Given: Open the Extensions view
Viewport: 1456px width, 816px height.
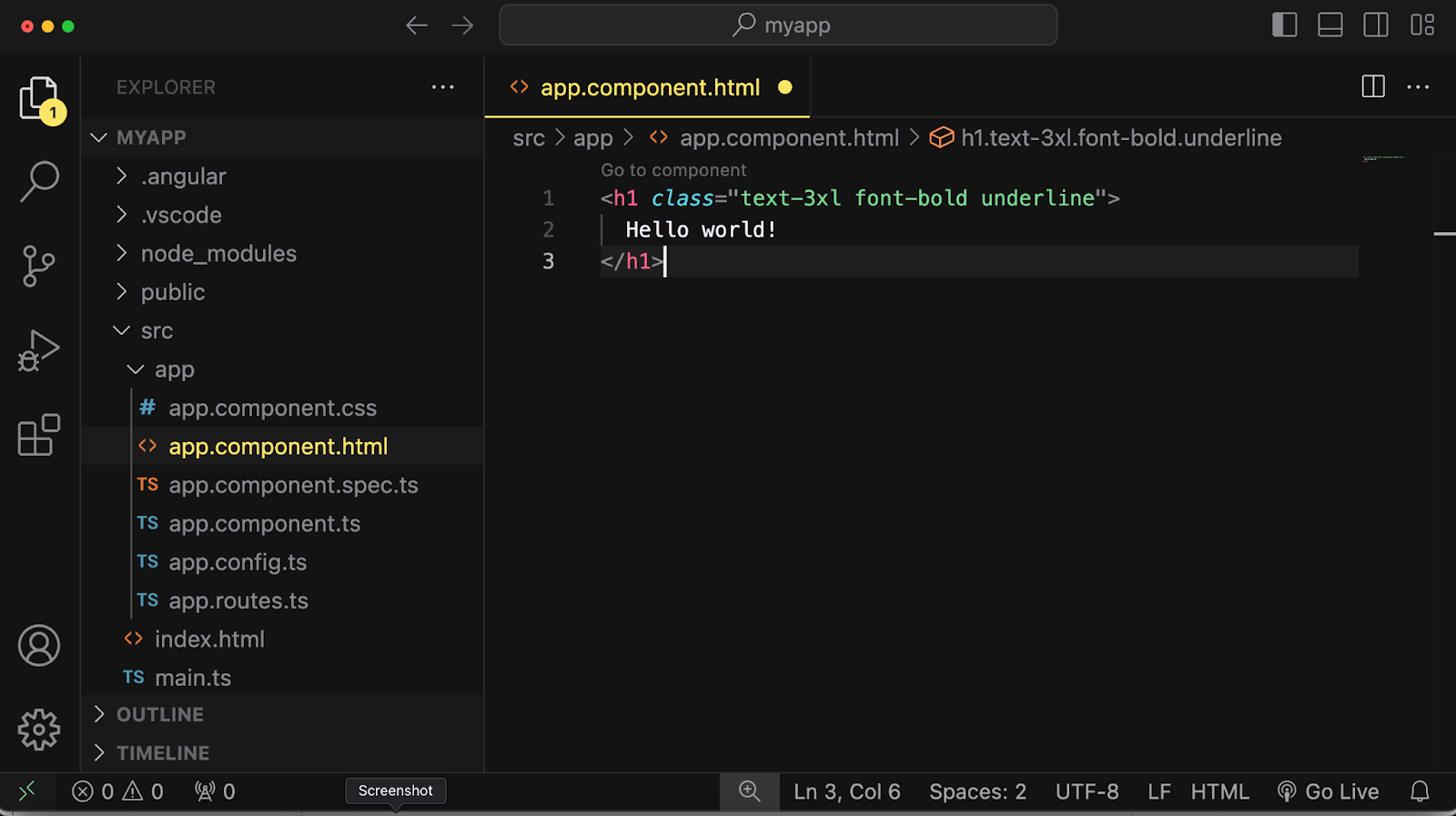Looking at the screenshot, I should pos(39,435).
